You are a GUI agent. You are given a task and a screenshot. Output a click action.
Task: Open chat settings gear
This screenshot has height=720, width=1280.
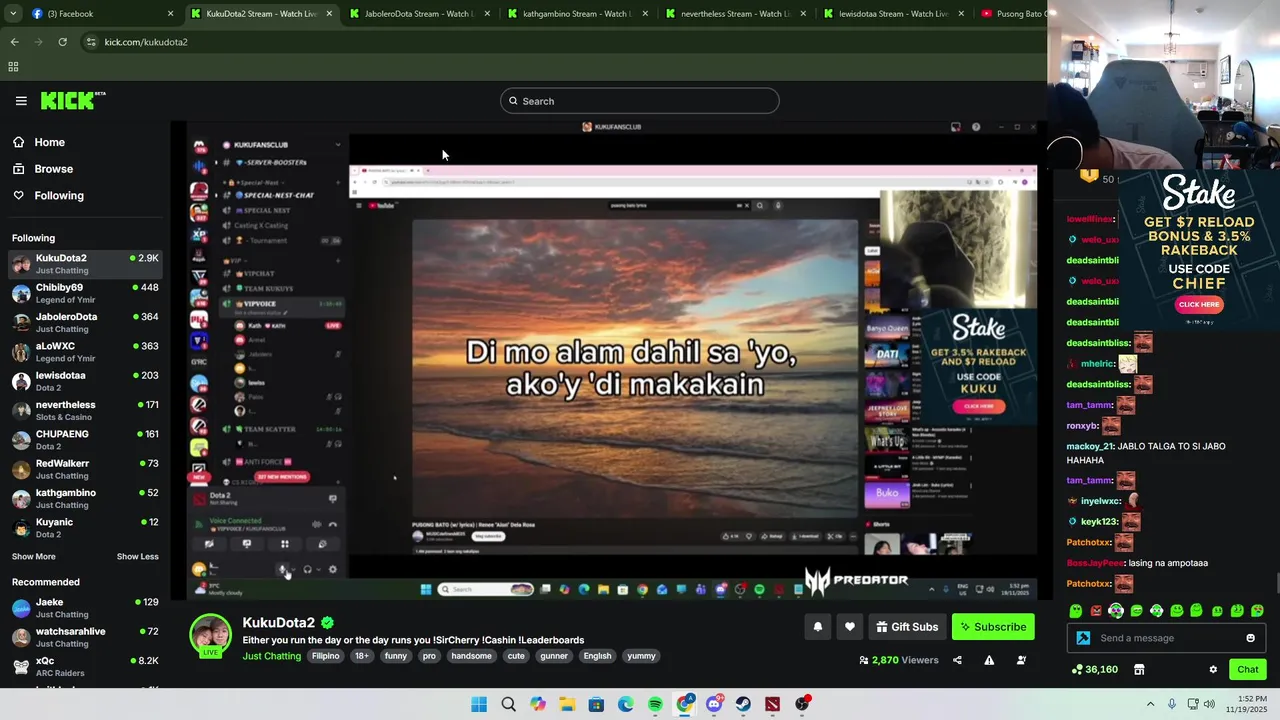pos(1213,669)
